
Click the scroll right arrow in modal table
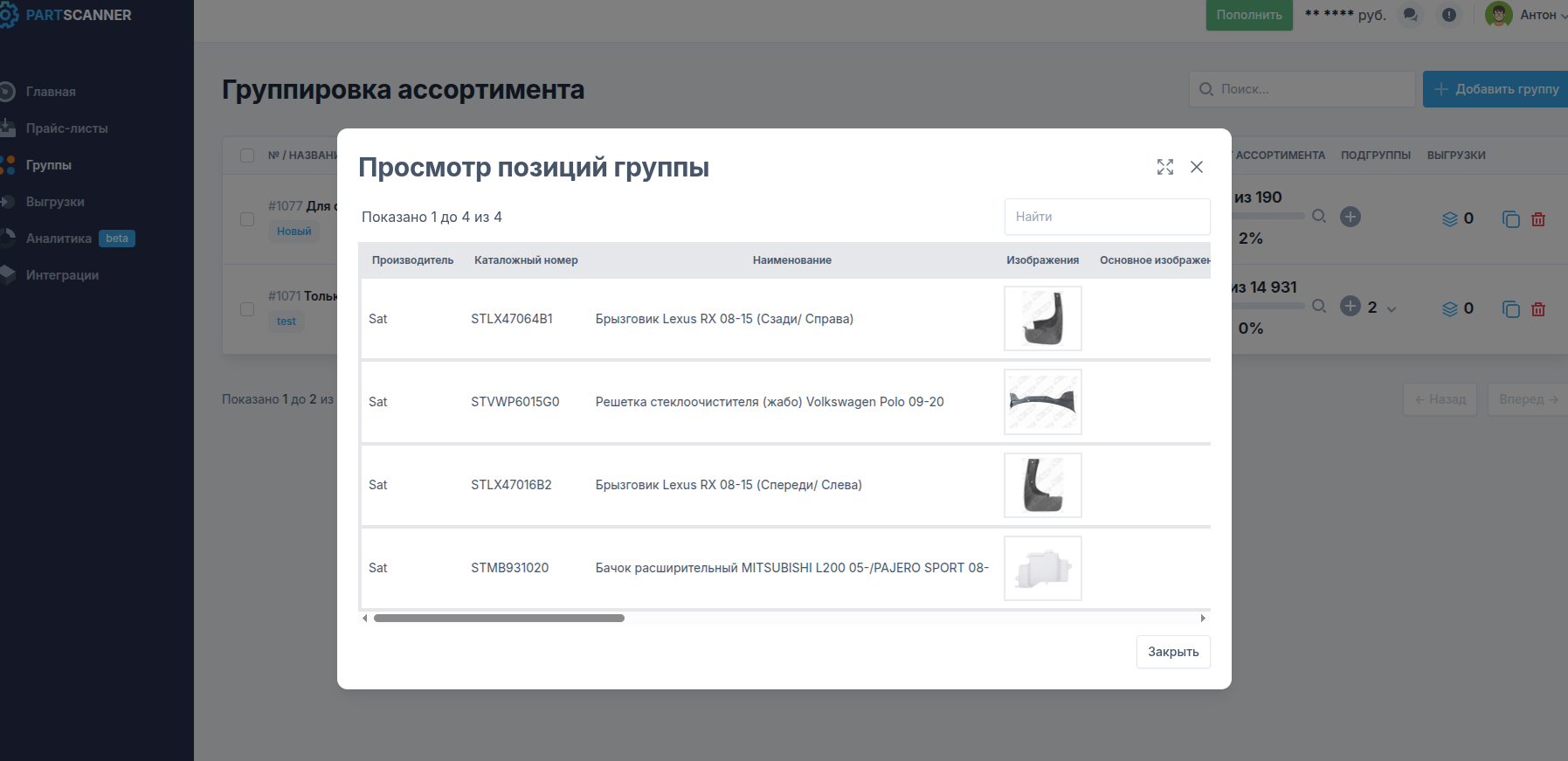(x=1203, y=618)
